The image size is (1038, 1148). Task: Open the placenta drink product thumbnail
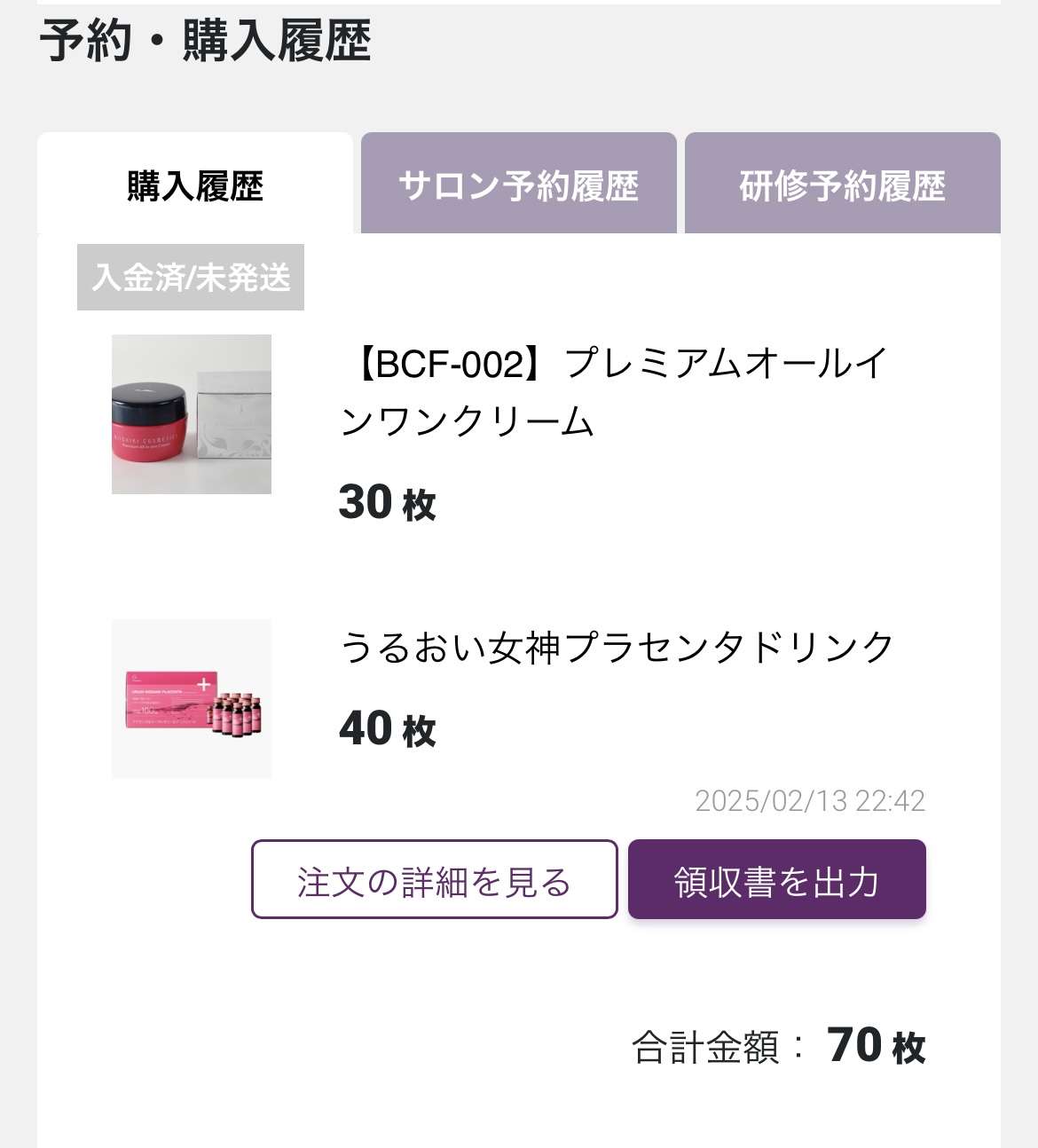click(x=192, y=699)
